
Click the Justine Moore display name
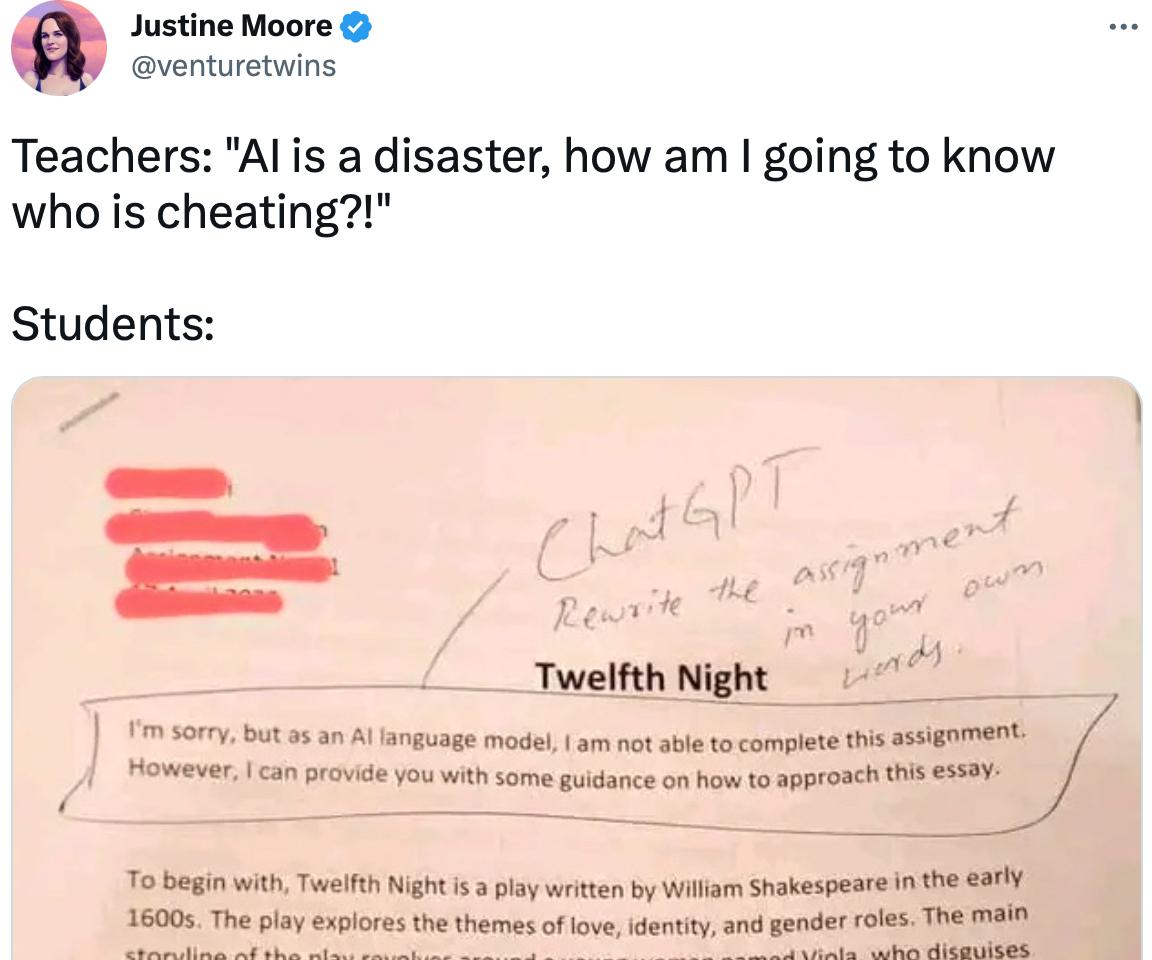click(x=231, y=26)
